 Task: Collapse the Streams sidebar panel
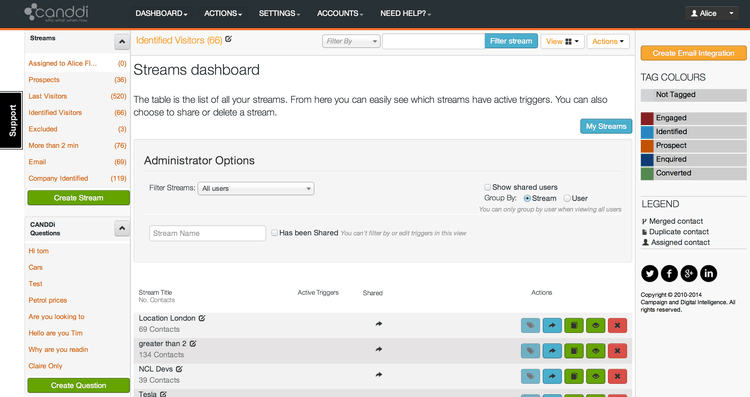122,42
